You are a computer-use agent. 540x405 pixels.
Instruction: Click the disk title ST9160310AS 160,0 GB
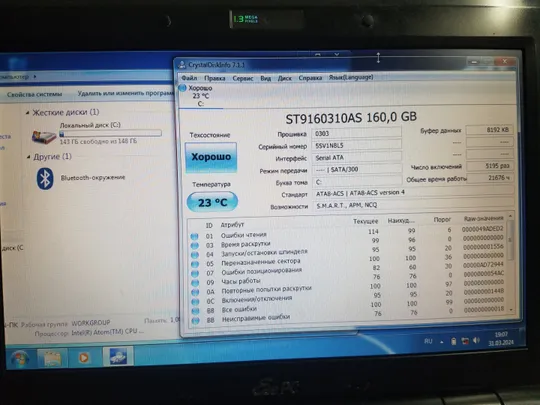point(351,118)
